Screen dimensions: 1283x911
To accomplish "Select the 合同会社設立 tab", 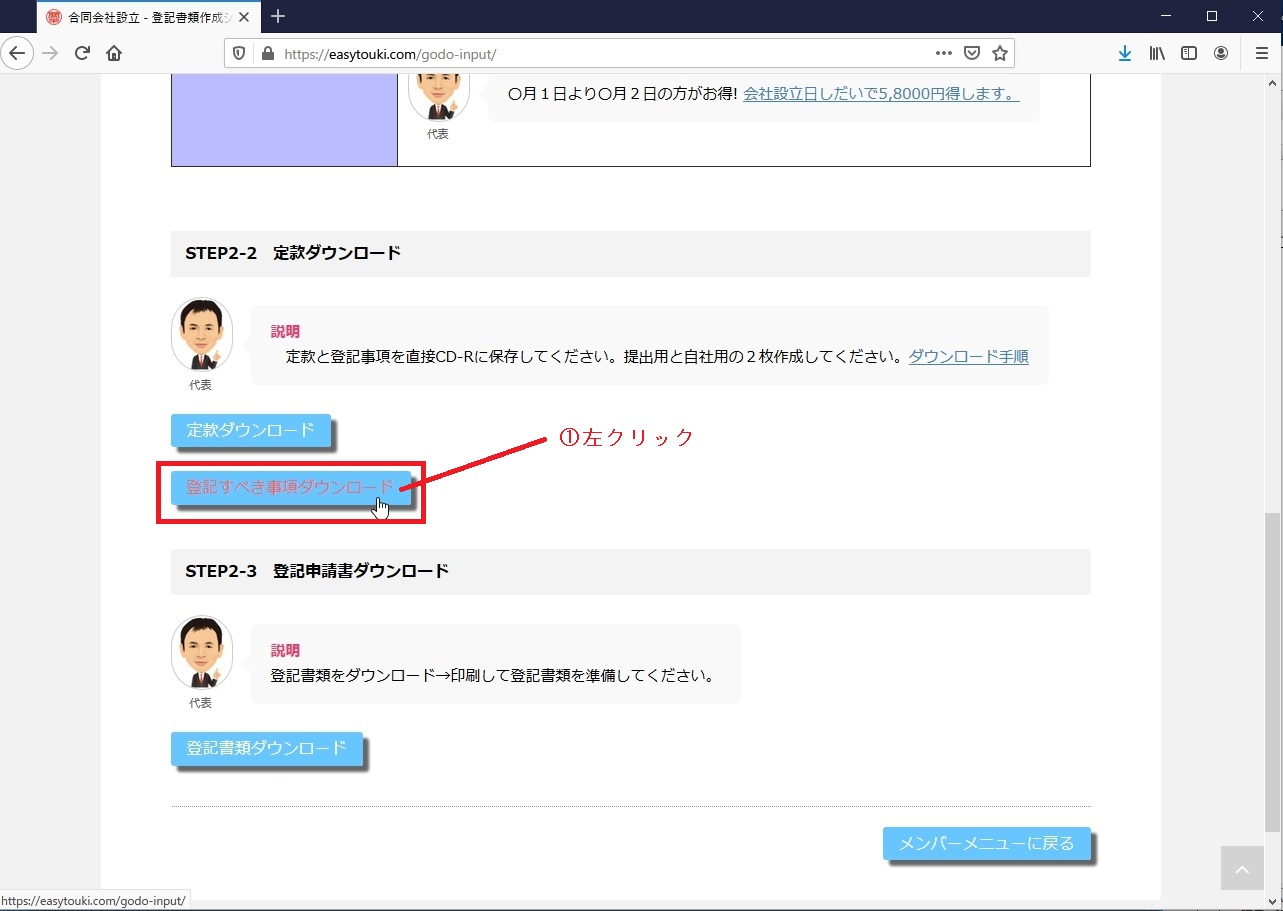I will click(x=145, y=17).
